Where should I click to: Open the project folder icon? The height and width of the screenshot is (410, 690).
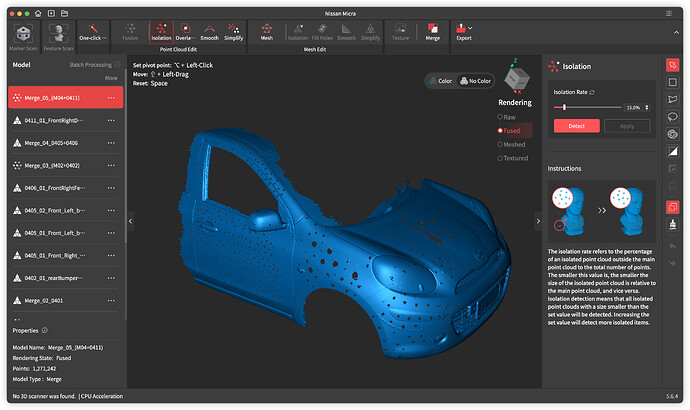(x=64, y=14)
